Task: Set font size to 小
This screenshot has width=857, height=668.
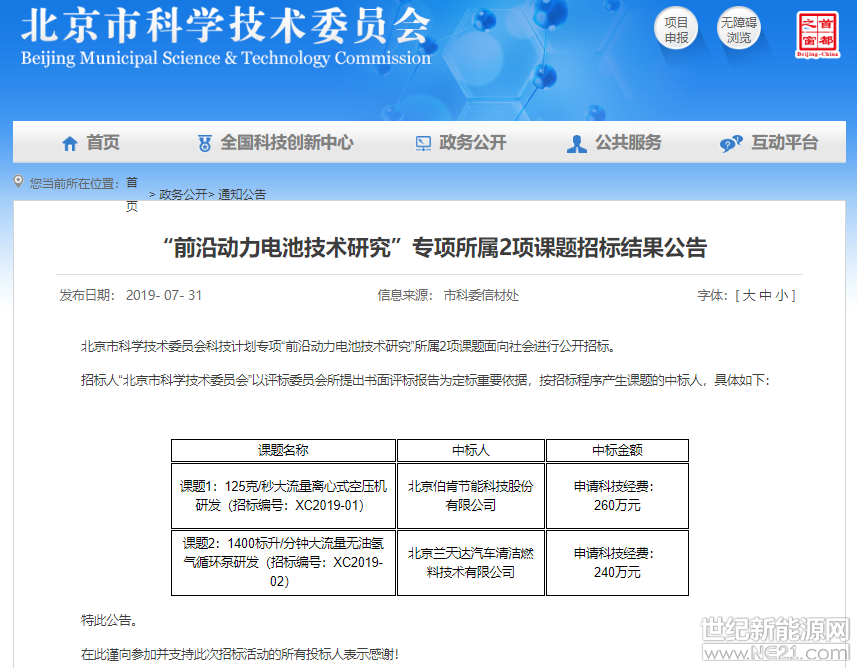Action: [782, 296]
